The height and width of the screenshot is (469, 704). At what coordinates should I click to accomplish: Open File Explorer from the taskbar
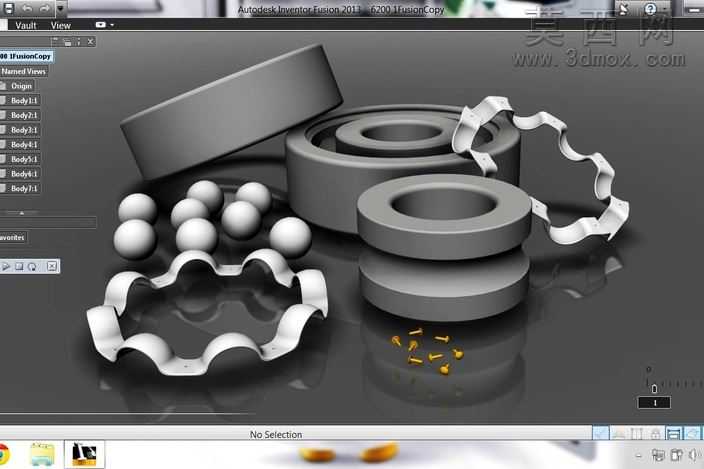[42, 455]
